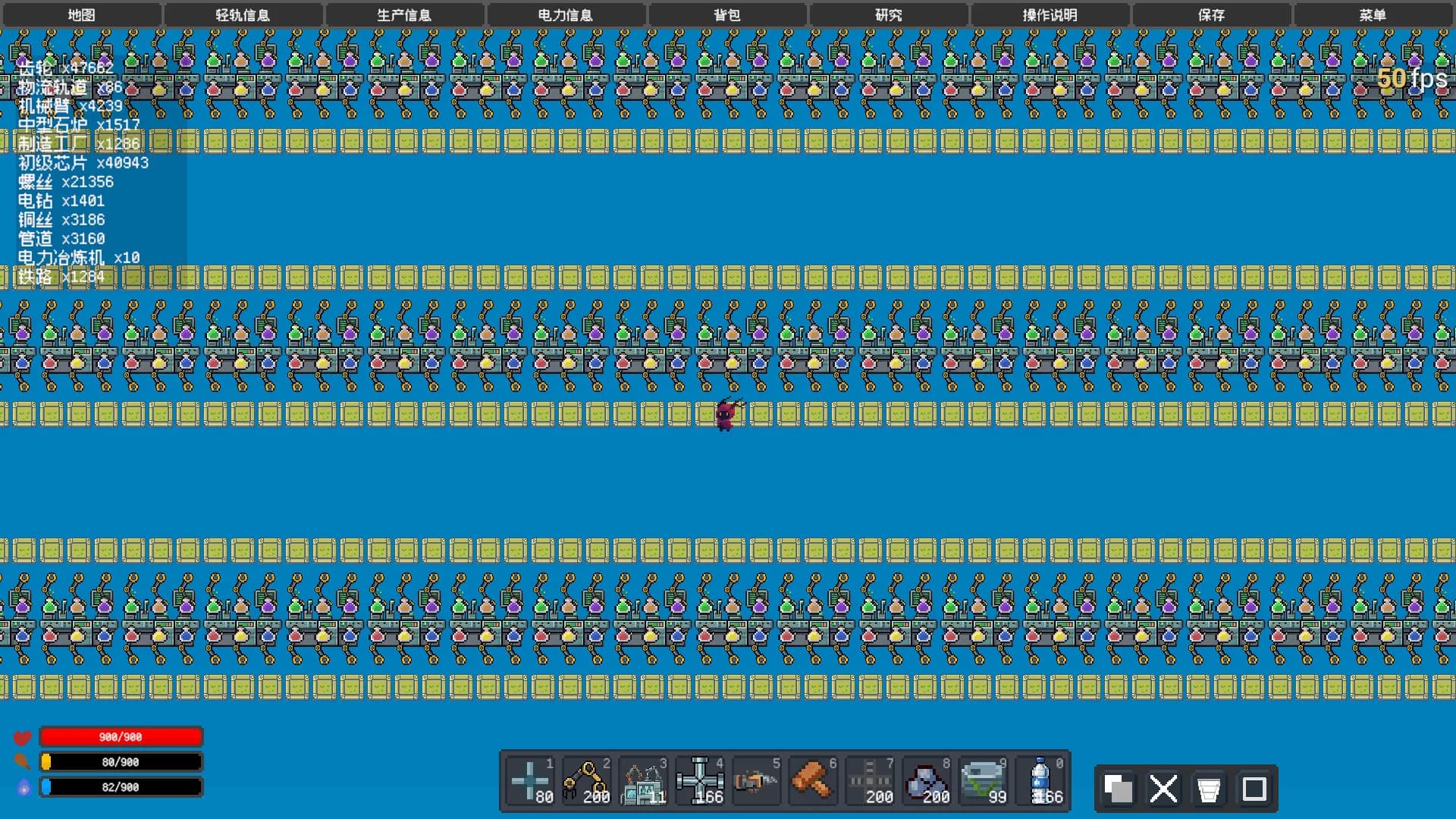Open the 轻轨信息 light rail info tab
This screenshot has width=1456, height=819.
pos(243,14)
